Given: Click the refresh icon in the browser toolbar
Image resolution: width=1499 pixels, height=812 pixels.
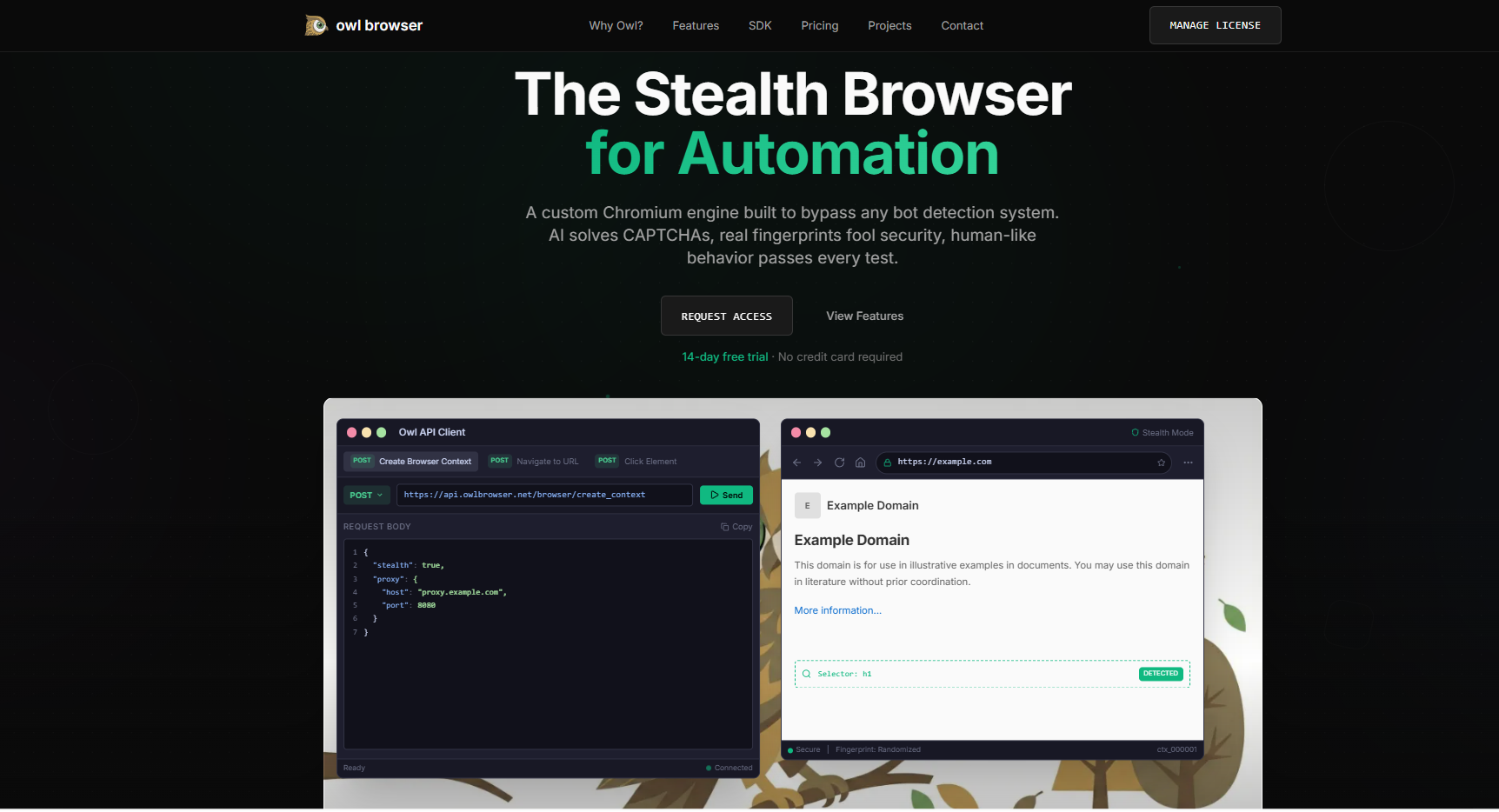Looking at the screenshot, I should pyautogui.click(x=839, y=462).
